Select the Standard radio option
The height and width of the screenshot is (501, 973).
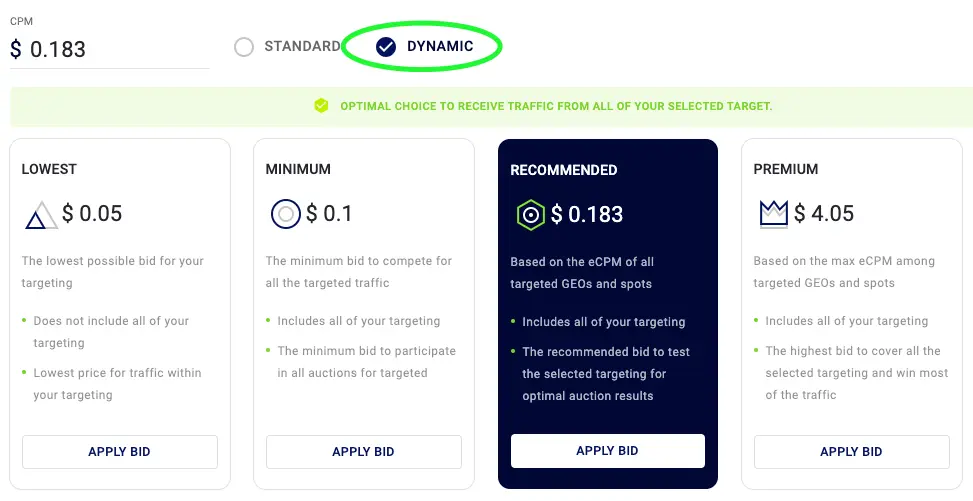(x=244, y=47)
